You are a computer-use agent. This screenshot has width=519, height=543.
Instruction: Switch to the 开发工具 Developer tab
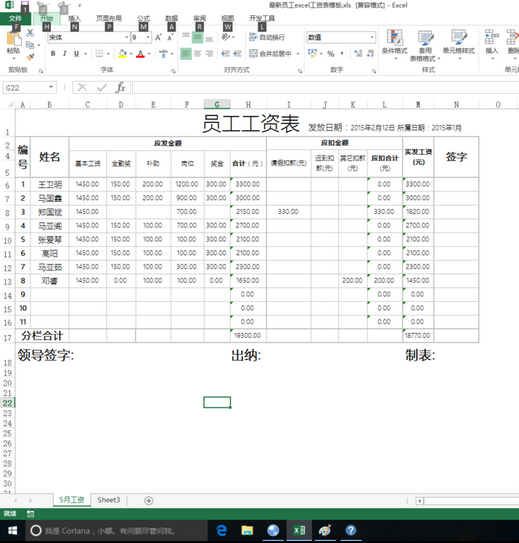(262, 18)
